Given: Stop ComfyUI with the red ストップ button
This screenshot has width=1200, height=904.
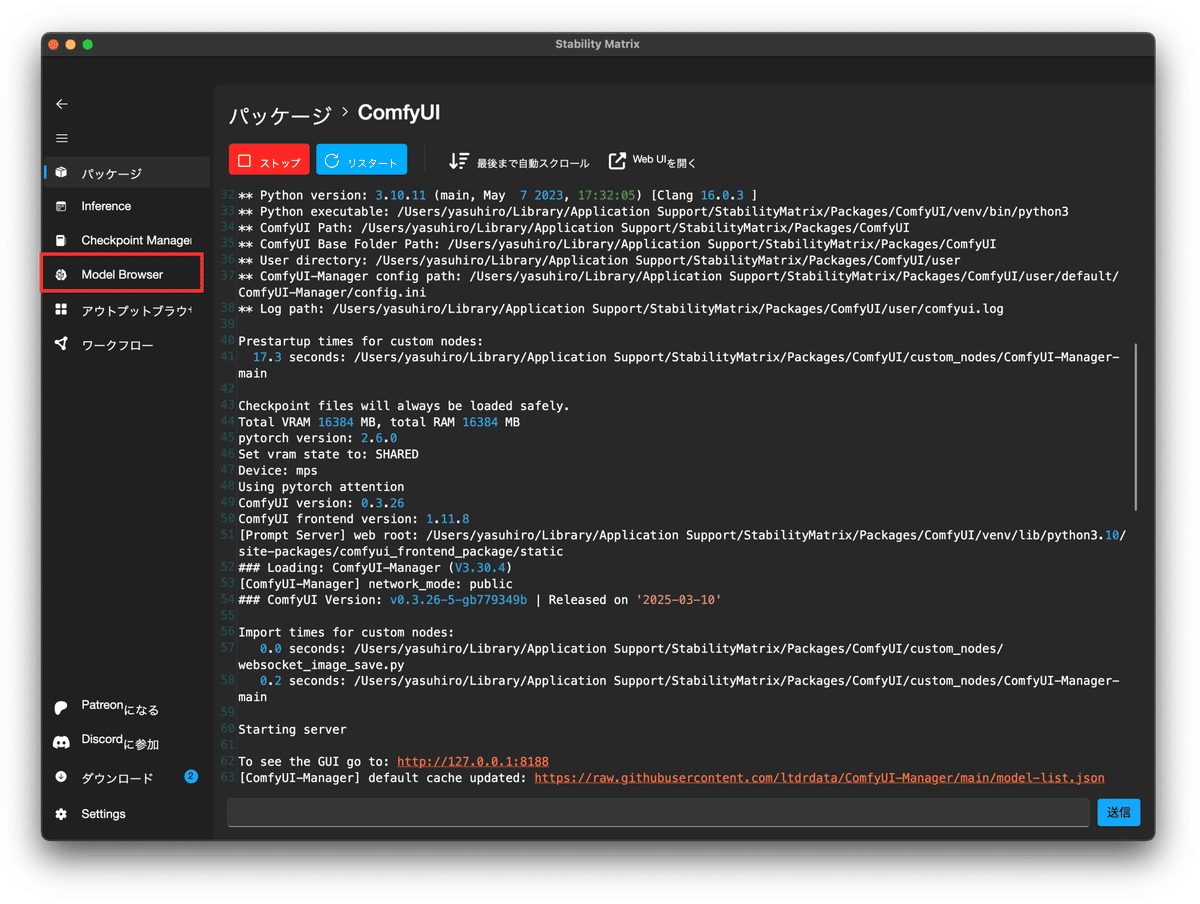Looking at the screenshot, I should tap(269, 160).
